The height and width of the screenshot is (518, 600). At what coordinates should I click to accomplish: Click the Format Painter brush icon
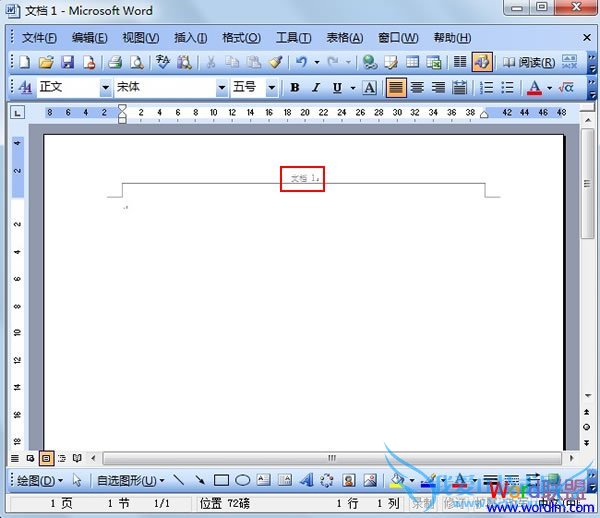point(276,62)
